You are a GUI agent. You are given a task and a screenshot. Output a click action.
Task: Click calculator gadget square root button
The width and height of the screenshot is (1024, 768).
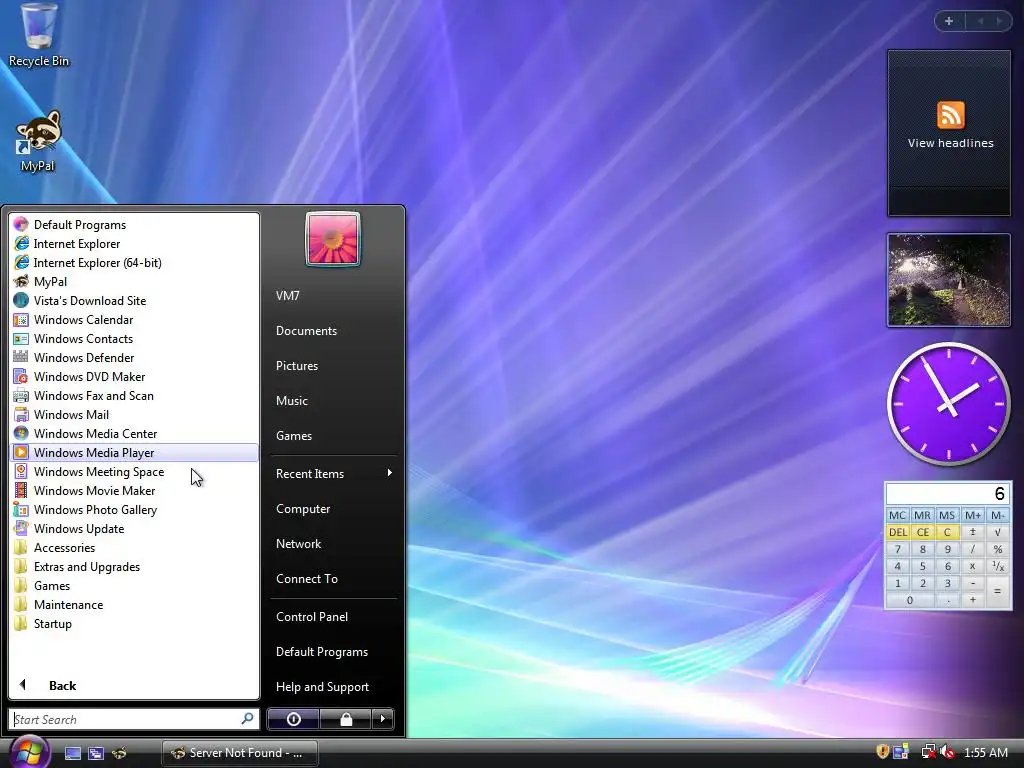pos(997,532)
